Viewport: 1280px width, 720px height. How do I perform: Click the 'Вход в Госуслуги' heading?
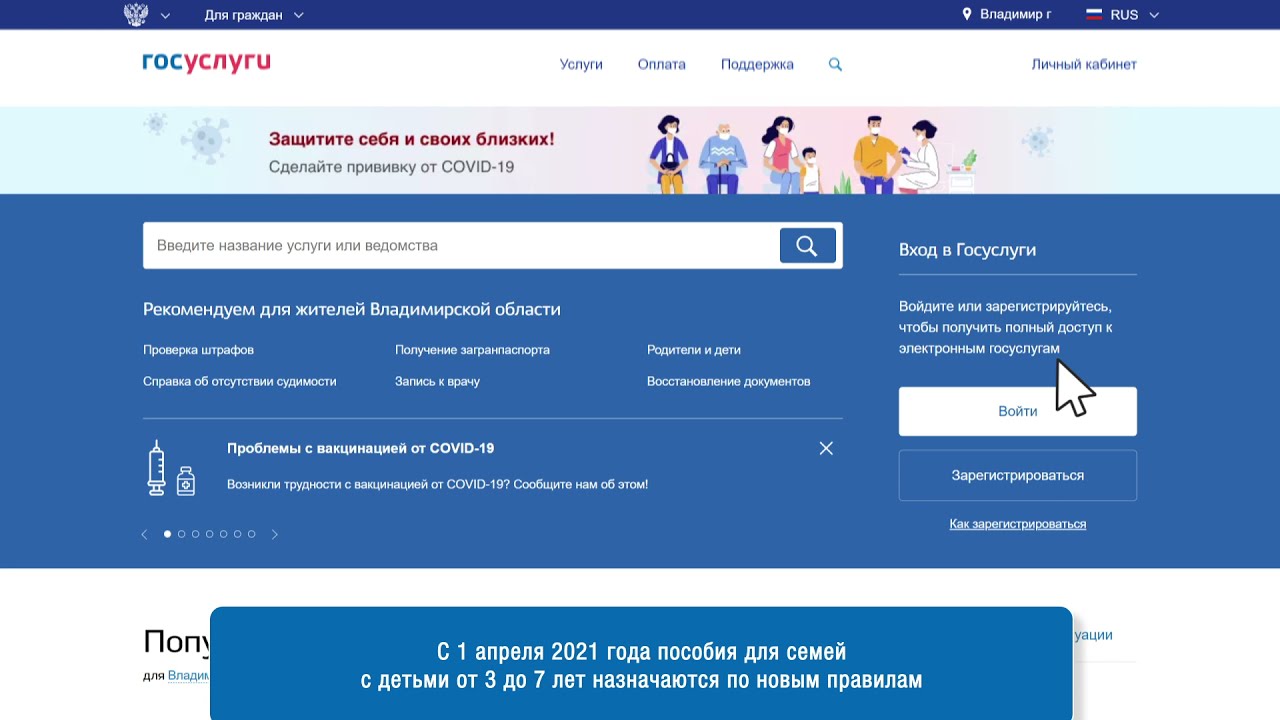pos(967,250)
